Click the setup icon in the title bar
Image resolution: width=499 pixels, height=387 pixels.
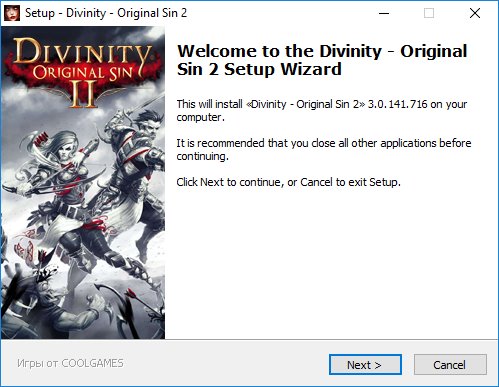coord(12,13)
